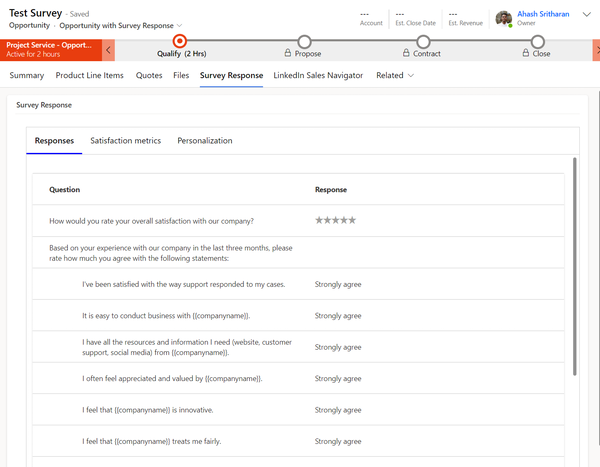Click the easy to conduct business row
Image resolution: width=600 pixels, height=467 pixels.
(298, 315)
